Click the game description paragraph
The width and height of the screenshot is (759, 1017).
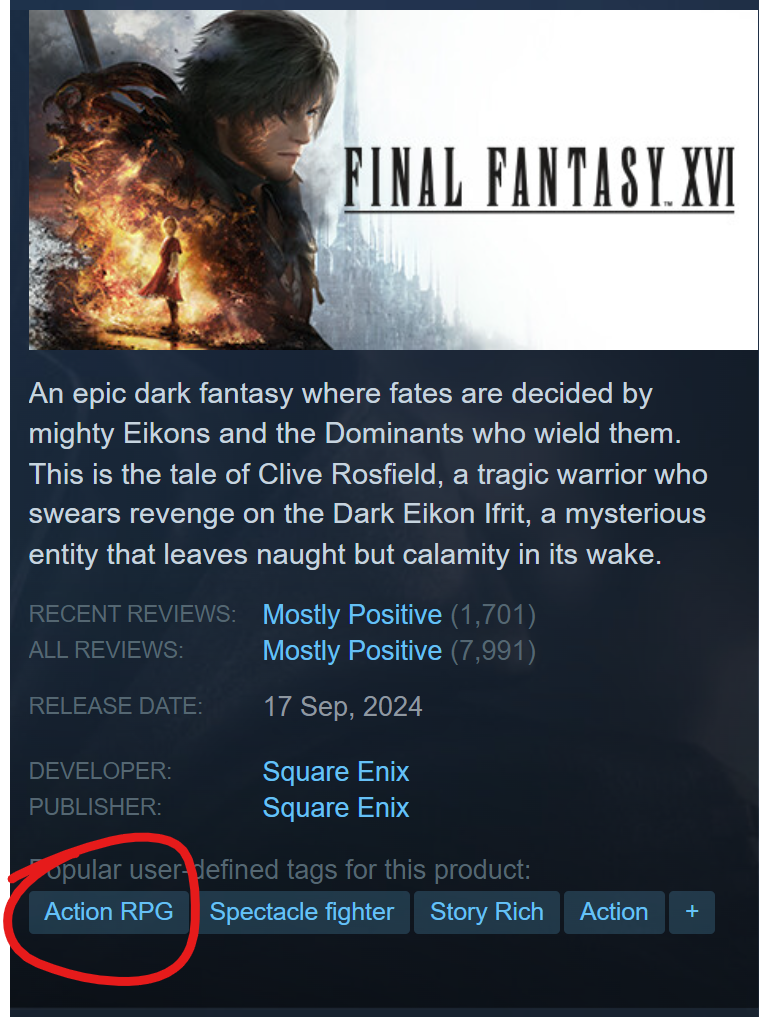tap(368, 474)
